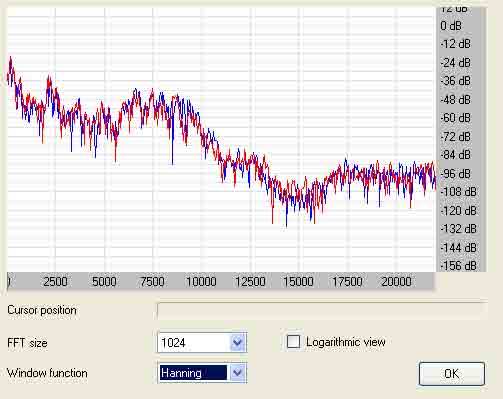Click the -144 dB scale label
Screen dimensions: 503x399
(x=458, y=248)
